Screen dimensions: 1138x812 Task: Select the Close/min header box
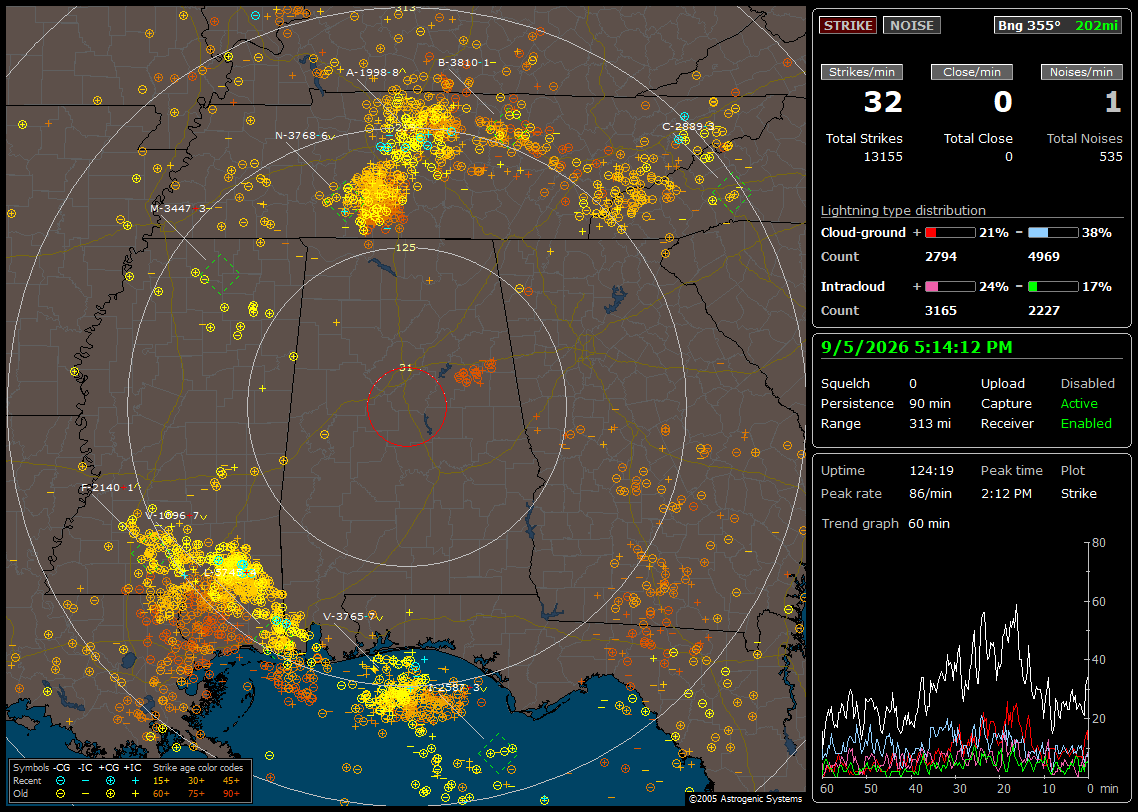pyautogui.click(x=972, y=72)
